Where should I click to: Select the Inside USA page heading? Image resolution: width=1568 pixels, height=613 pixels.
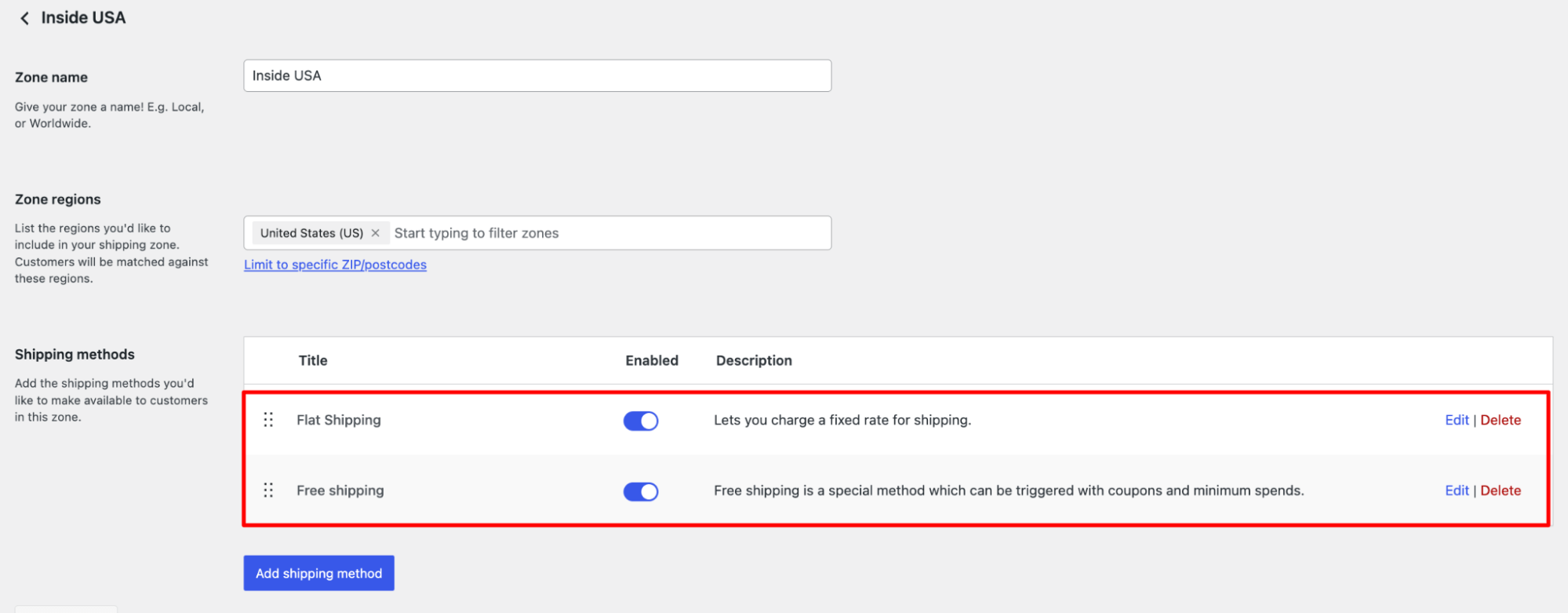click(x=82, y=17)
